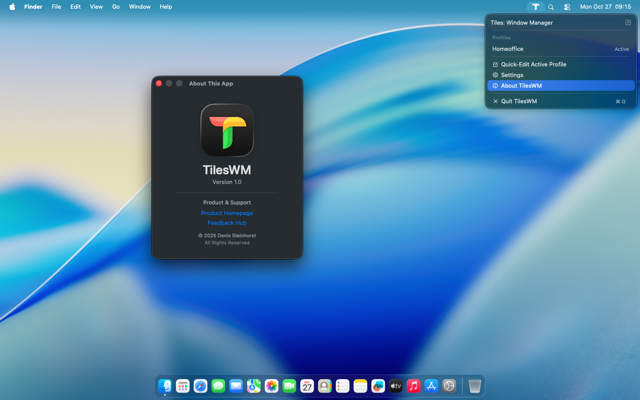Viewport: 640px width, 400px height.
Task: Open Photos app from dock
Action: tap(271, 386)
